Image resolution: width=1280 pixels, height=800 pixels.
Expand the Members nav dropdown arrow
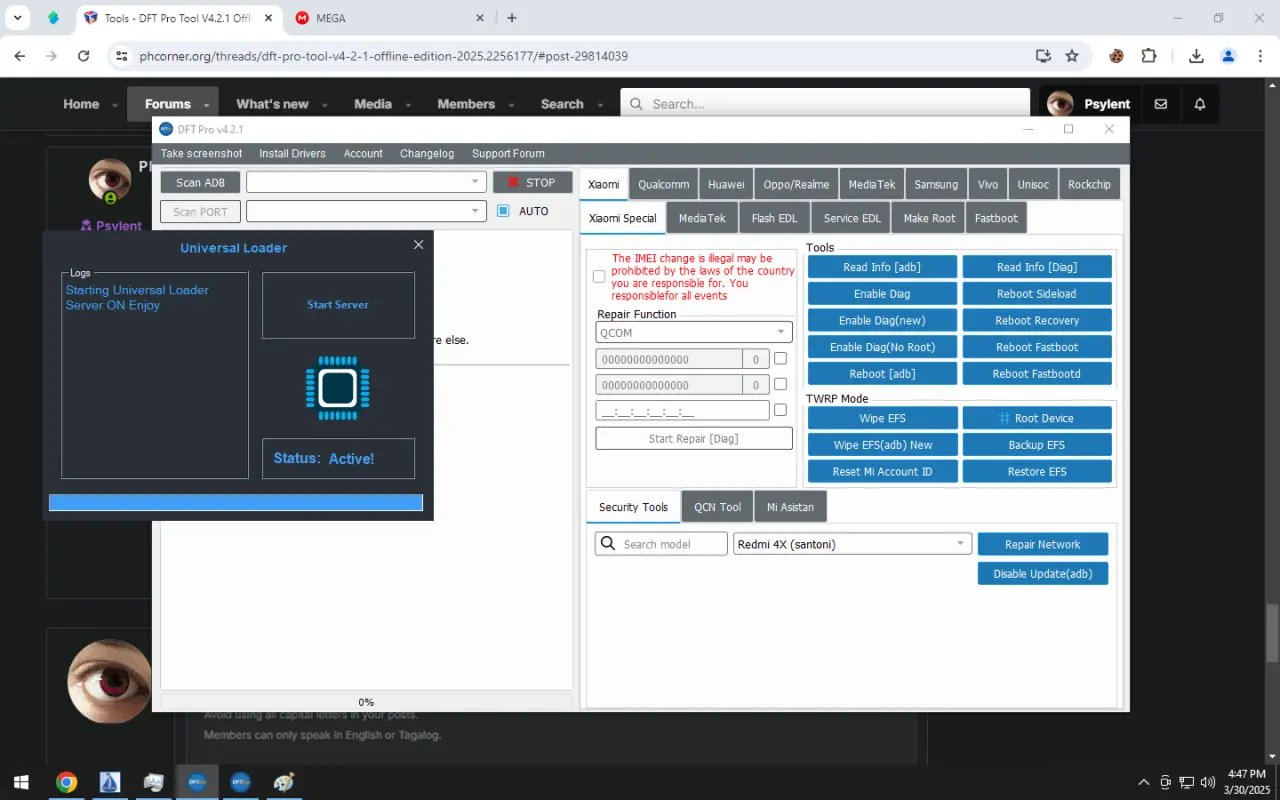pyautogui.click(x=511, y=105)
